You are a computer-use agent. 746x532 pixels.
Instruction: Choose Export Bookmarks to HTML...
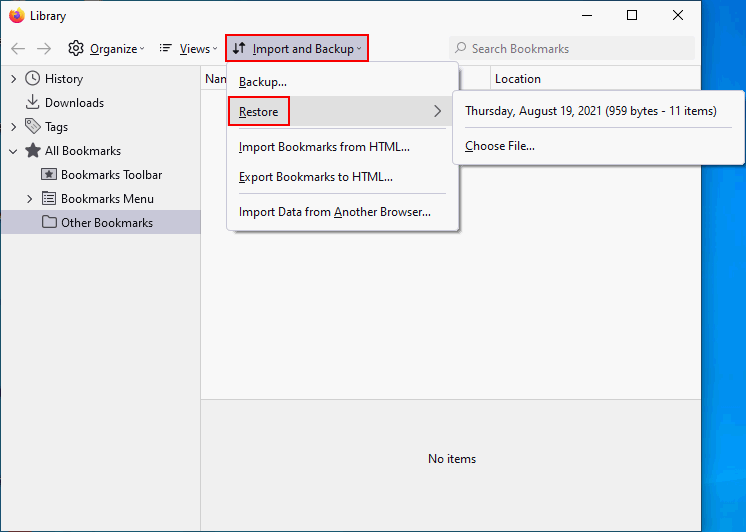coord(342,177)
